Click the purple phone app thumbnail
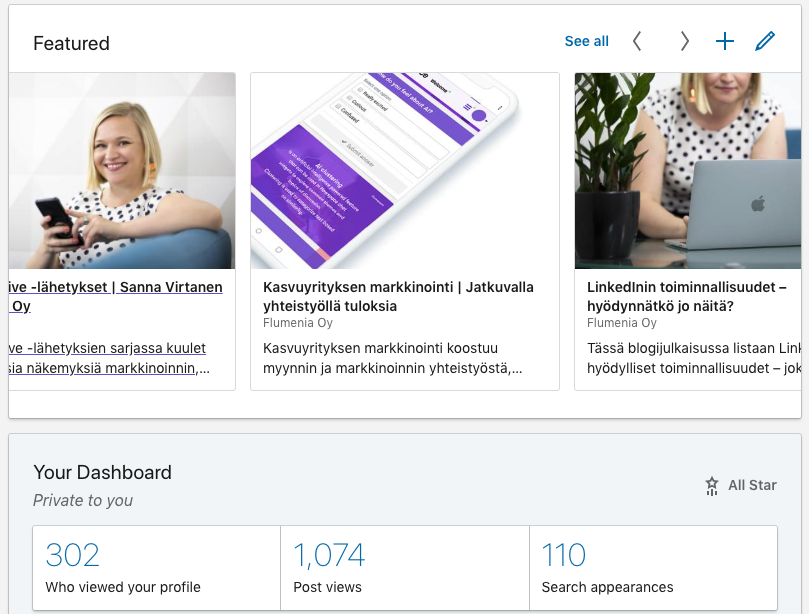The height and width of the screenshot is (614, 809). click(x=405, y=170)
